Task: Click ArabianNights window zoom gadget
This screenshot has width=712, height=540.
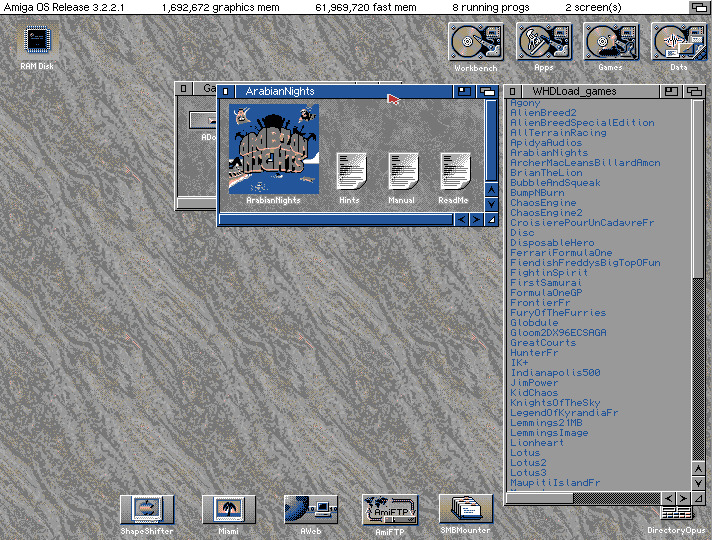Action: (464, 91)
